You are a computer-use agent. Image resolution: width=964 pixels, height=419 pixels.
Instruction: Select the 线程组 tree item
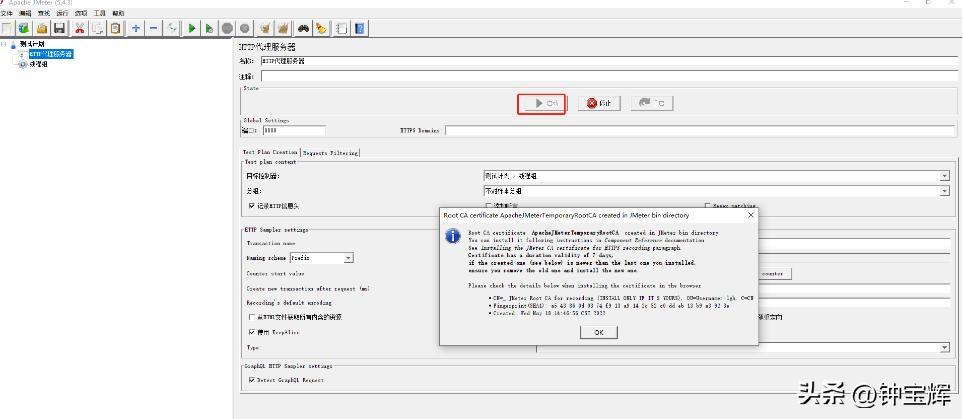click(x=39, y=64)
